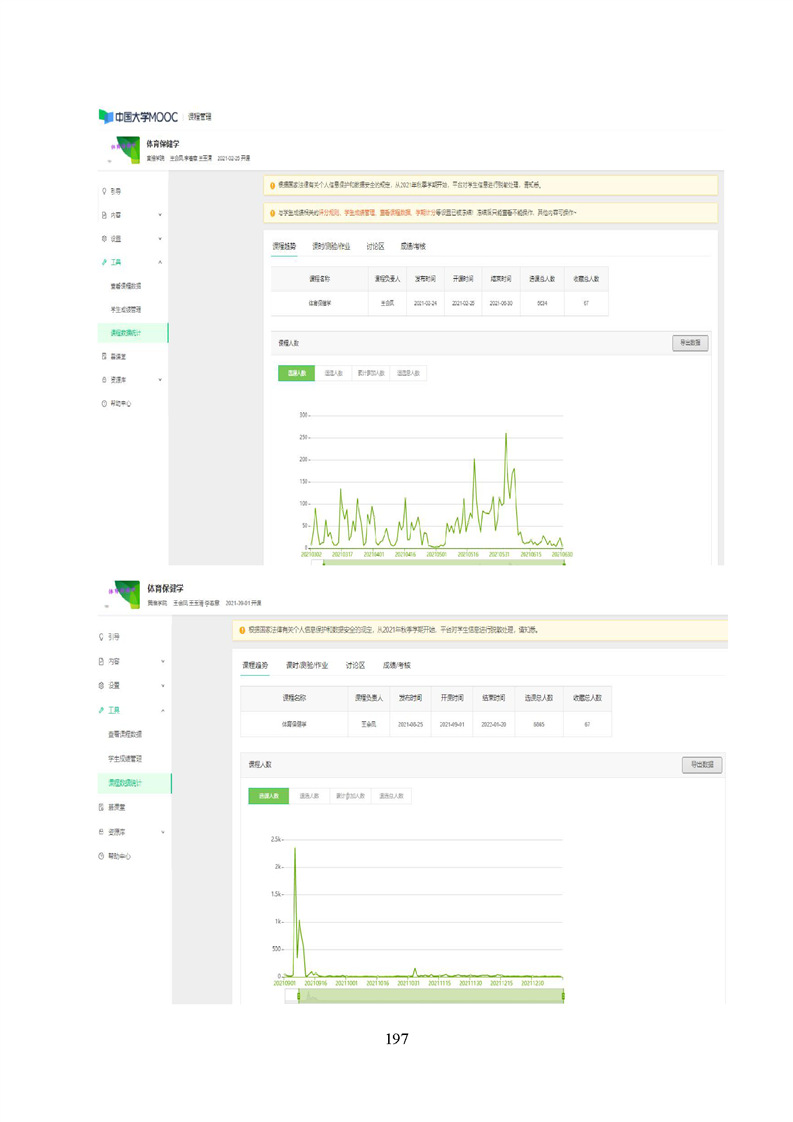
Task: Select 退选总人数 chart option on 2021-09-01 page
Action: (391, 796)
